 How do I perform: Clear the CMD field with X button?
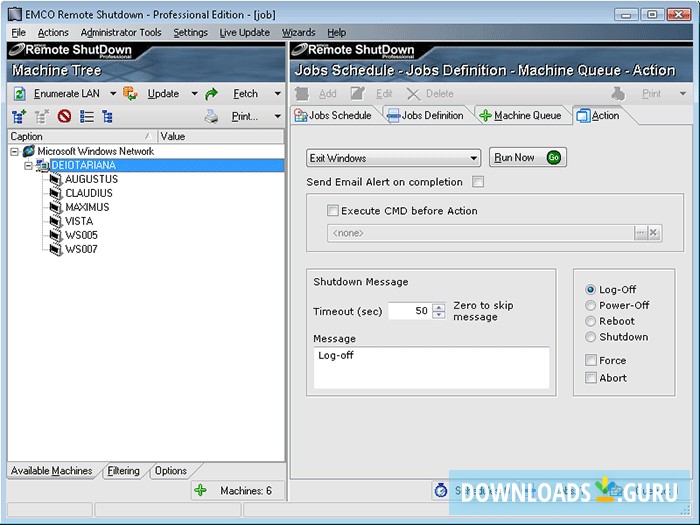pyautogui.click(x=654, y=233)
